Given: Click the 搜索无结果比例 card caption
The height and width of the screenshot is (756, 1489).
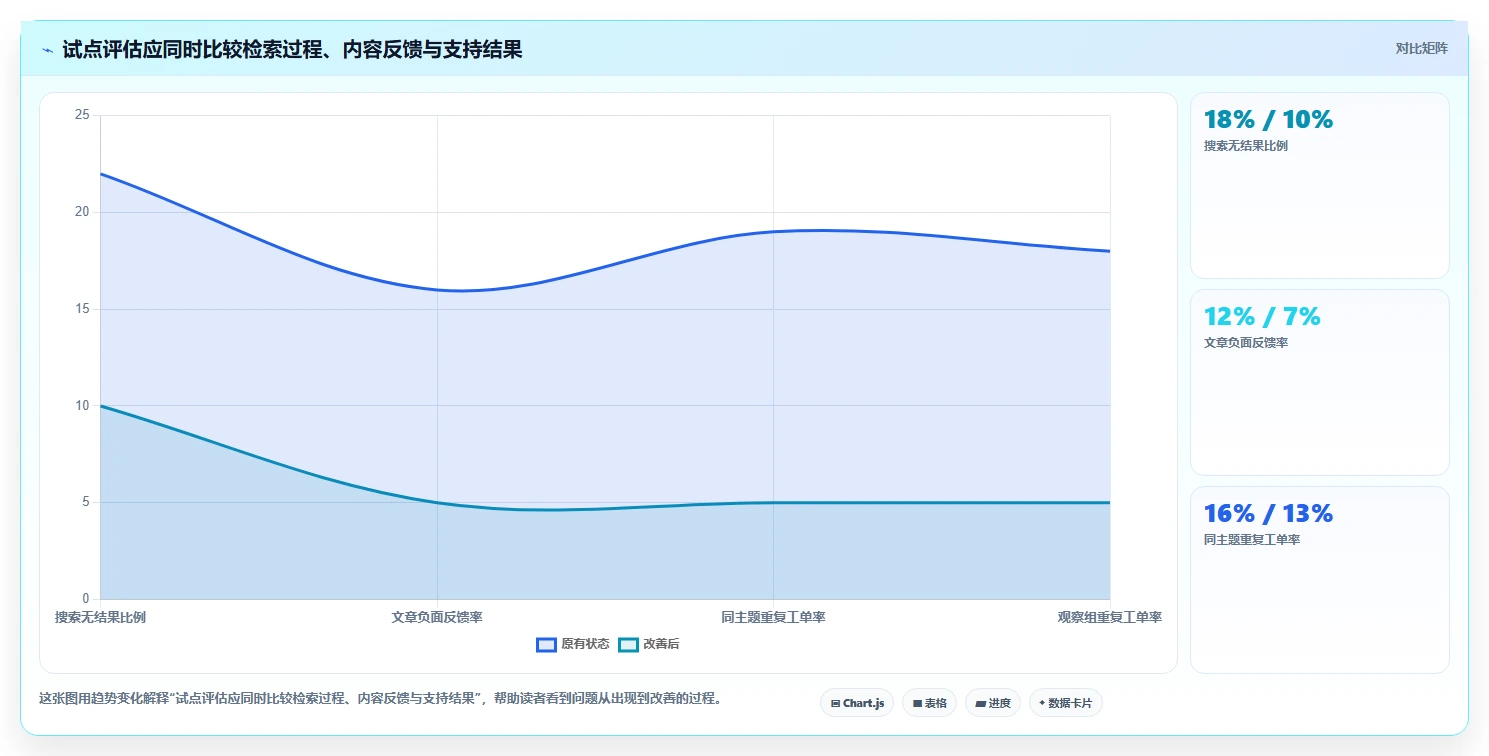Looking at the screenshot, I should tap(1245, 146).
